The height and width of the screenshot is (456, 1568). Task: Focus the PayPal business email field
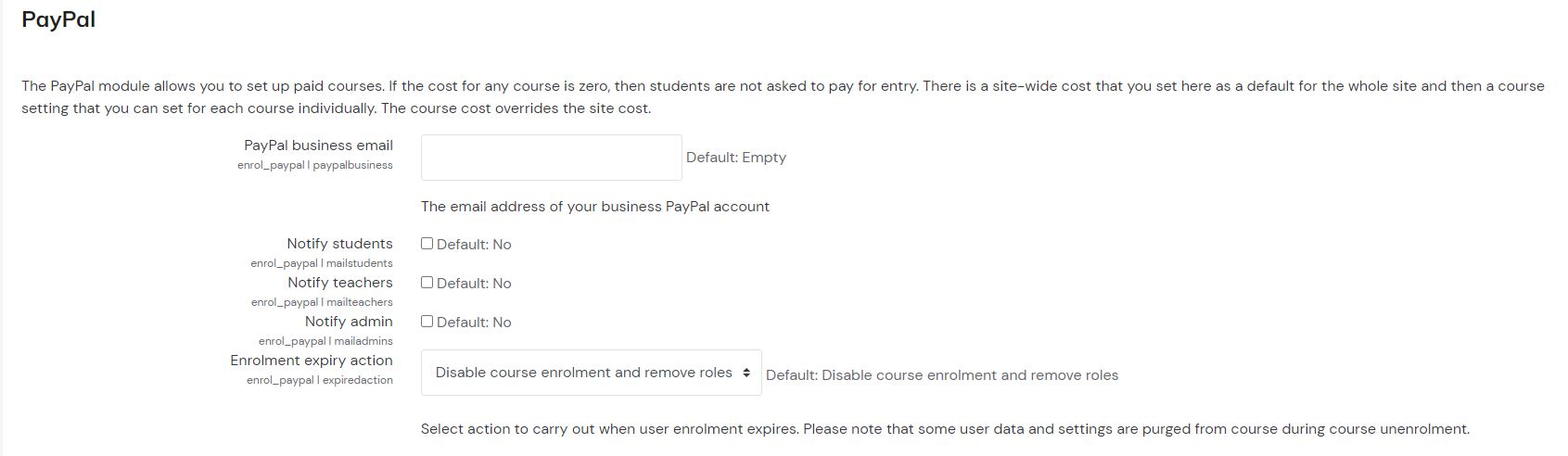point(552,158)
